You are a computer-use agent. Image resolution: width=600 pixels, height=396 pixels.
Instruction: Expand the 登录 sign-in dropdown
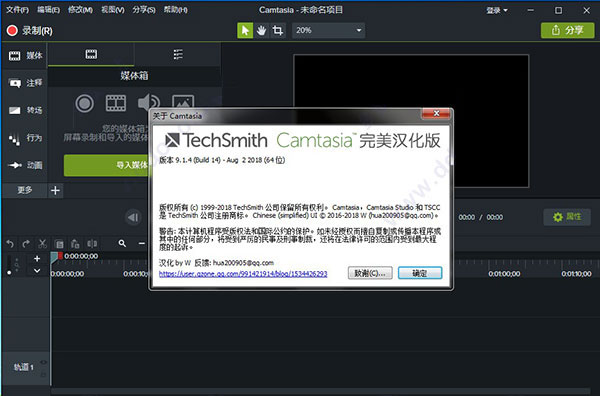[x=497, y=10]
